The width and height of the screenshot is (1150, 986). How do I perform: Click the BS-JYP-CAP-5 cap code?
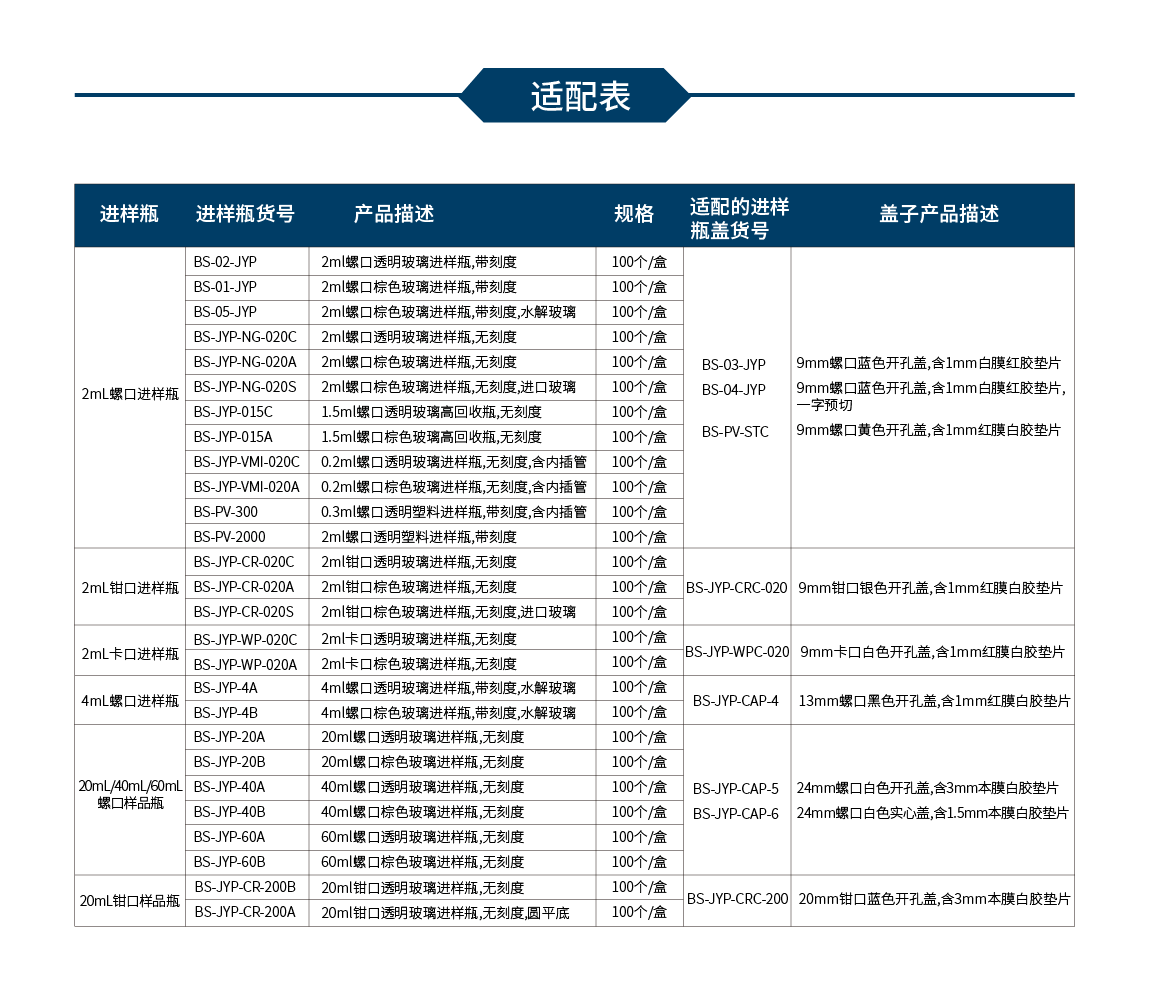point(736,789)
